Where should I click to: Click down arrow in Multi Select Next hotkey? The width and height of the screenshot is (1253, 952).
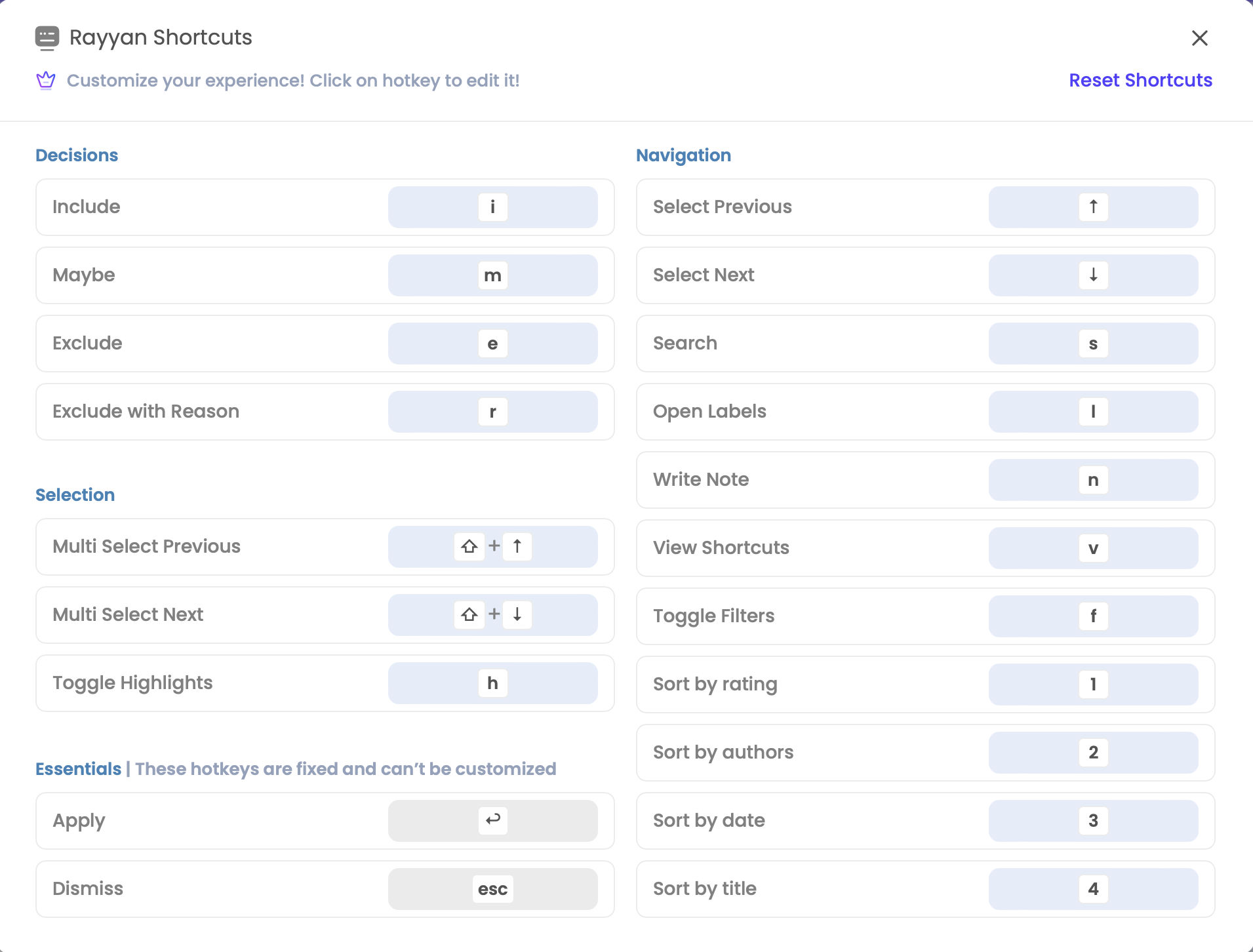click(x=517, y=615)
